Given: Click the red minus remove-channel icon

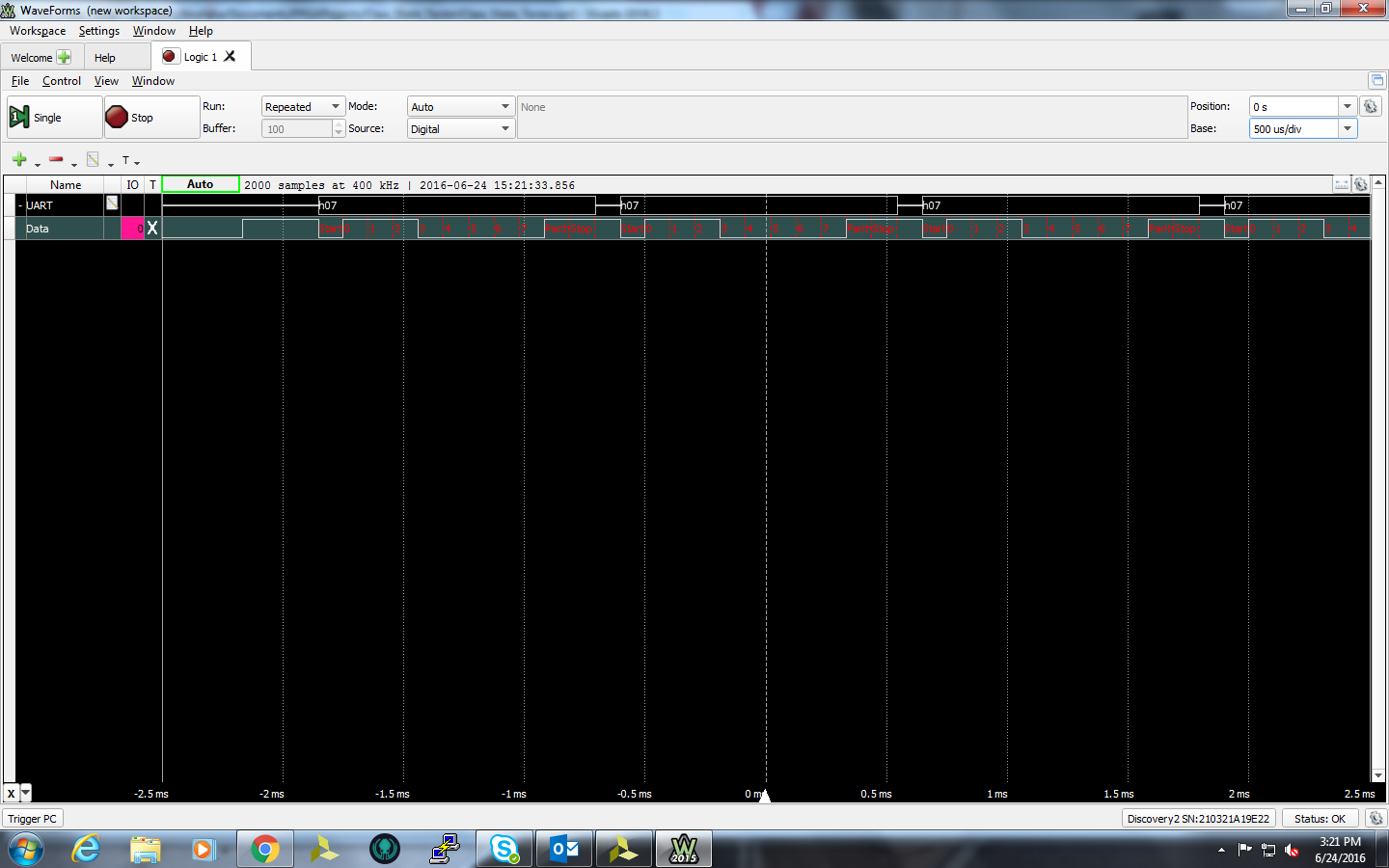Looking at the screenshot, I should 56,159.
